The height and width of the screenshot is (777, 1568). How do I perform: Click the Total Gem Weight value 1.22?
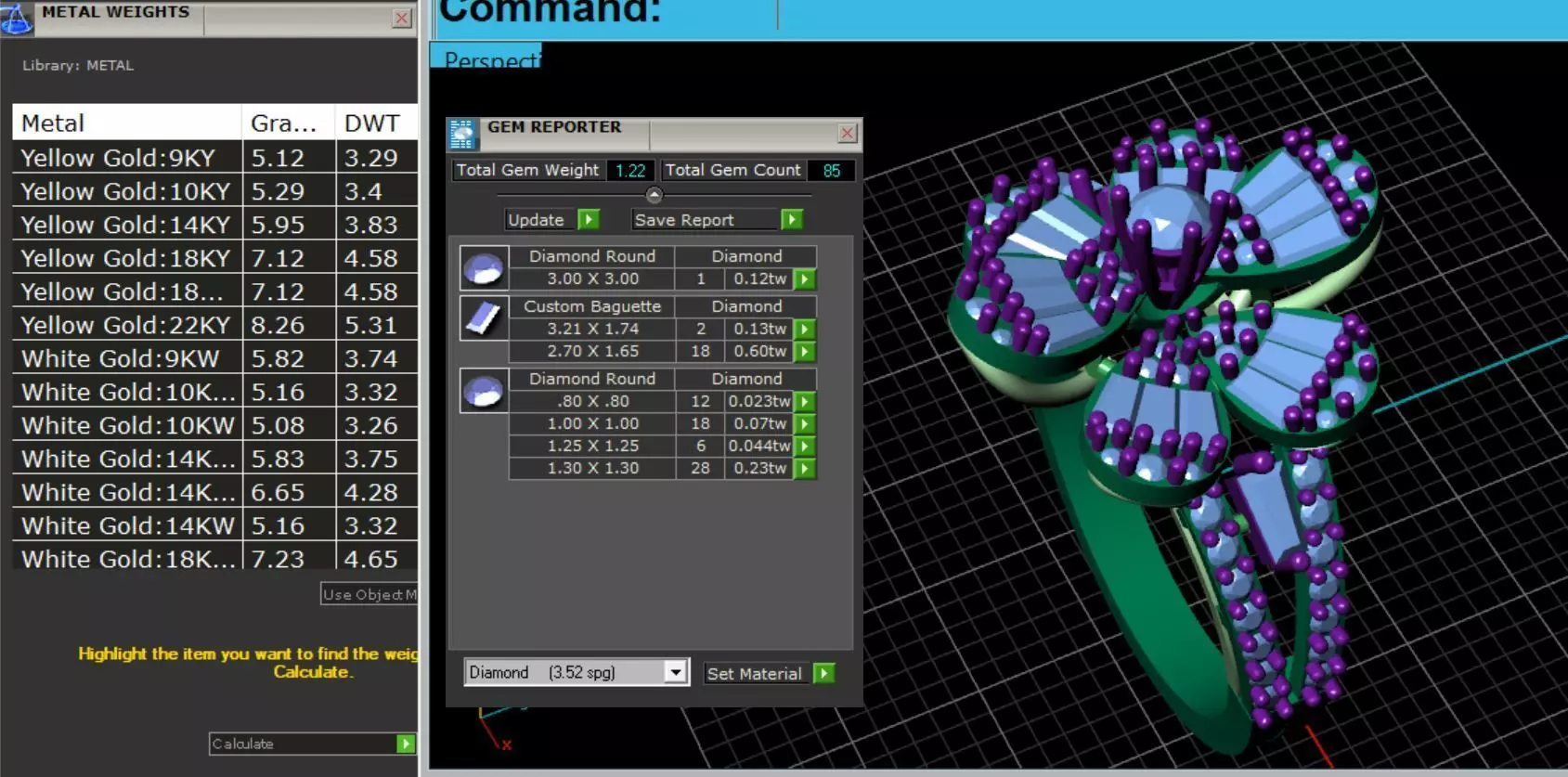tap(630, 171)
